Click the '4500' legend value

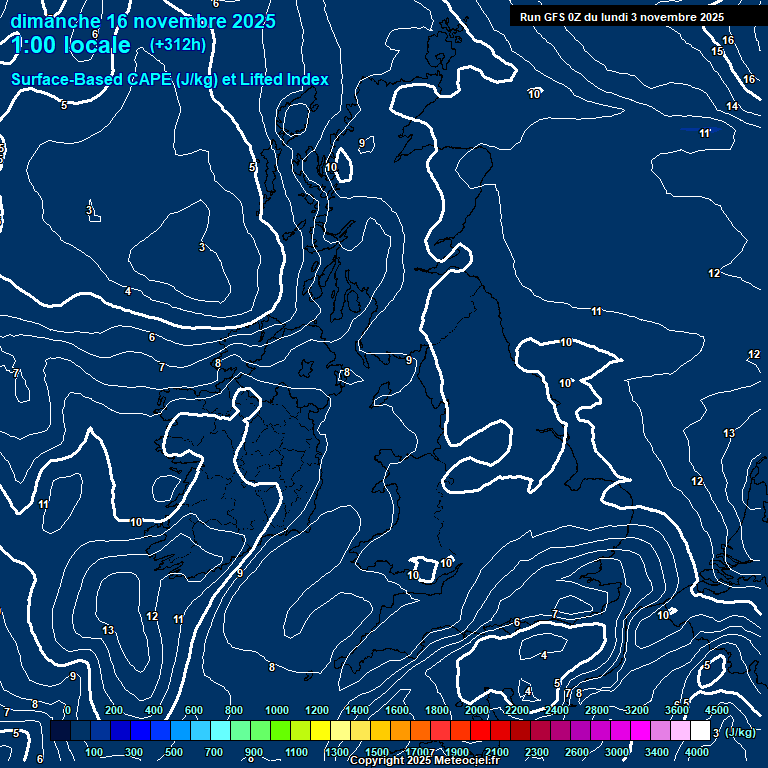coord(717,710)
